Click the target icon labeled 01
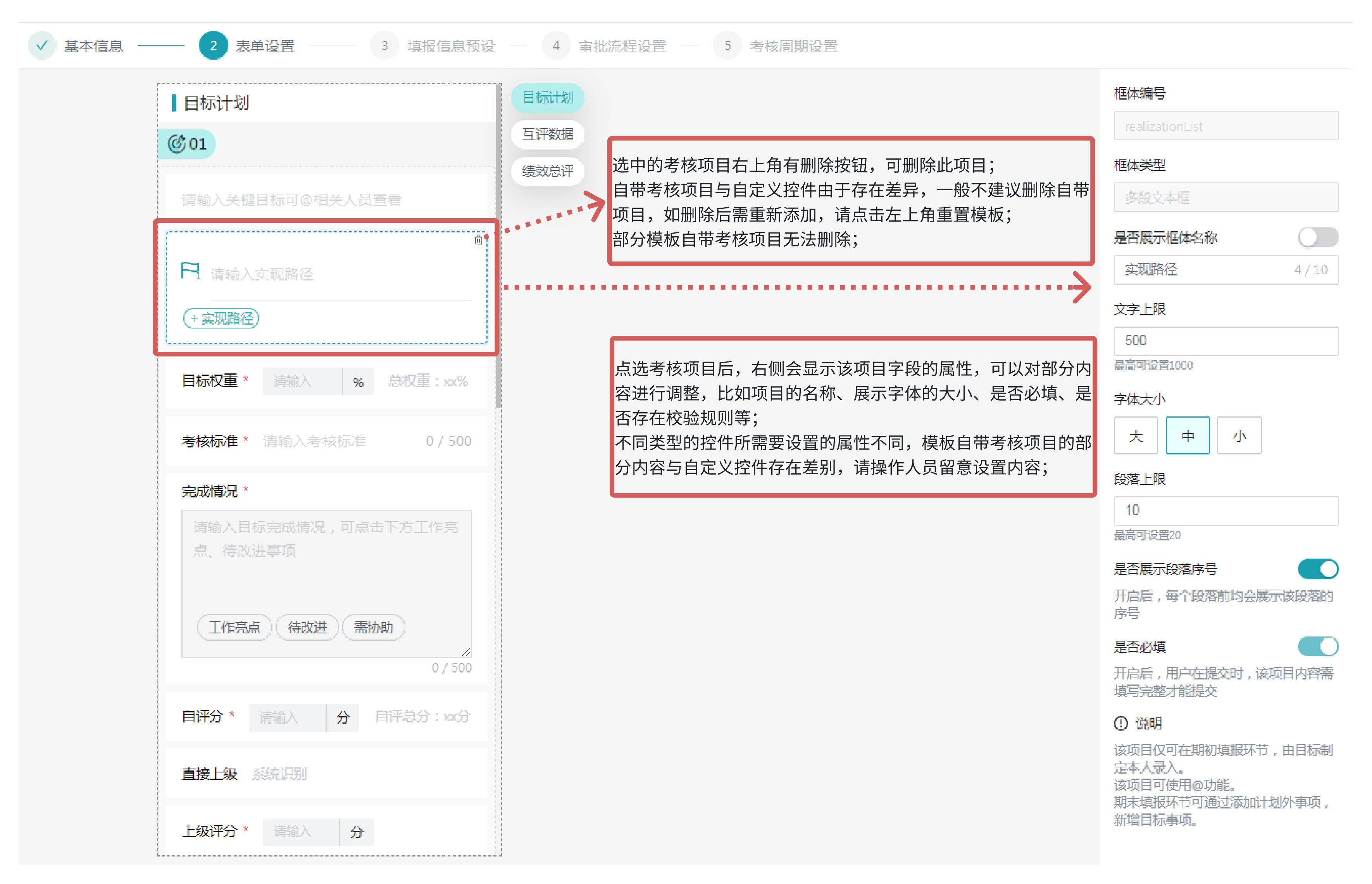The height and width of the screenshot is (884, 1372). (176, 143)
